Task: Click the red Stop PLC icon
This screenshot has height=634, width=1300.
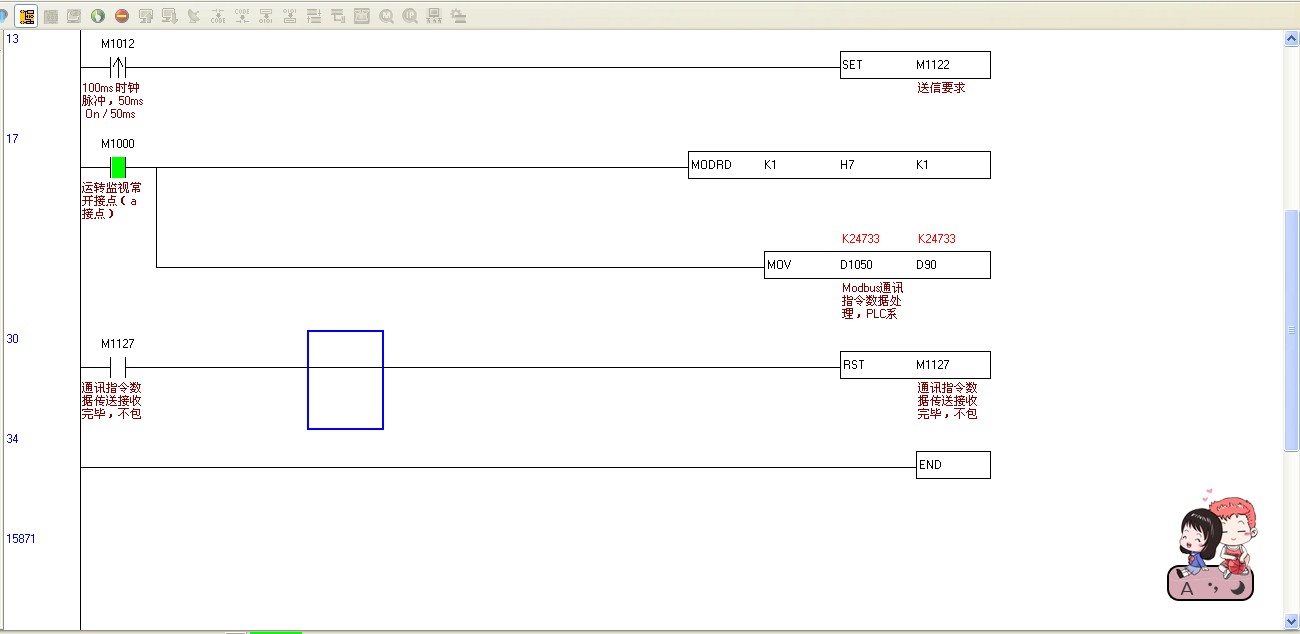Action: tap(122, 16)
